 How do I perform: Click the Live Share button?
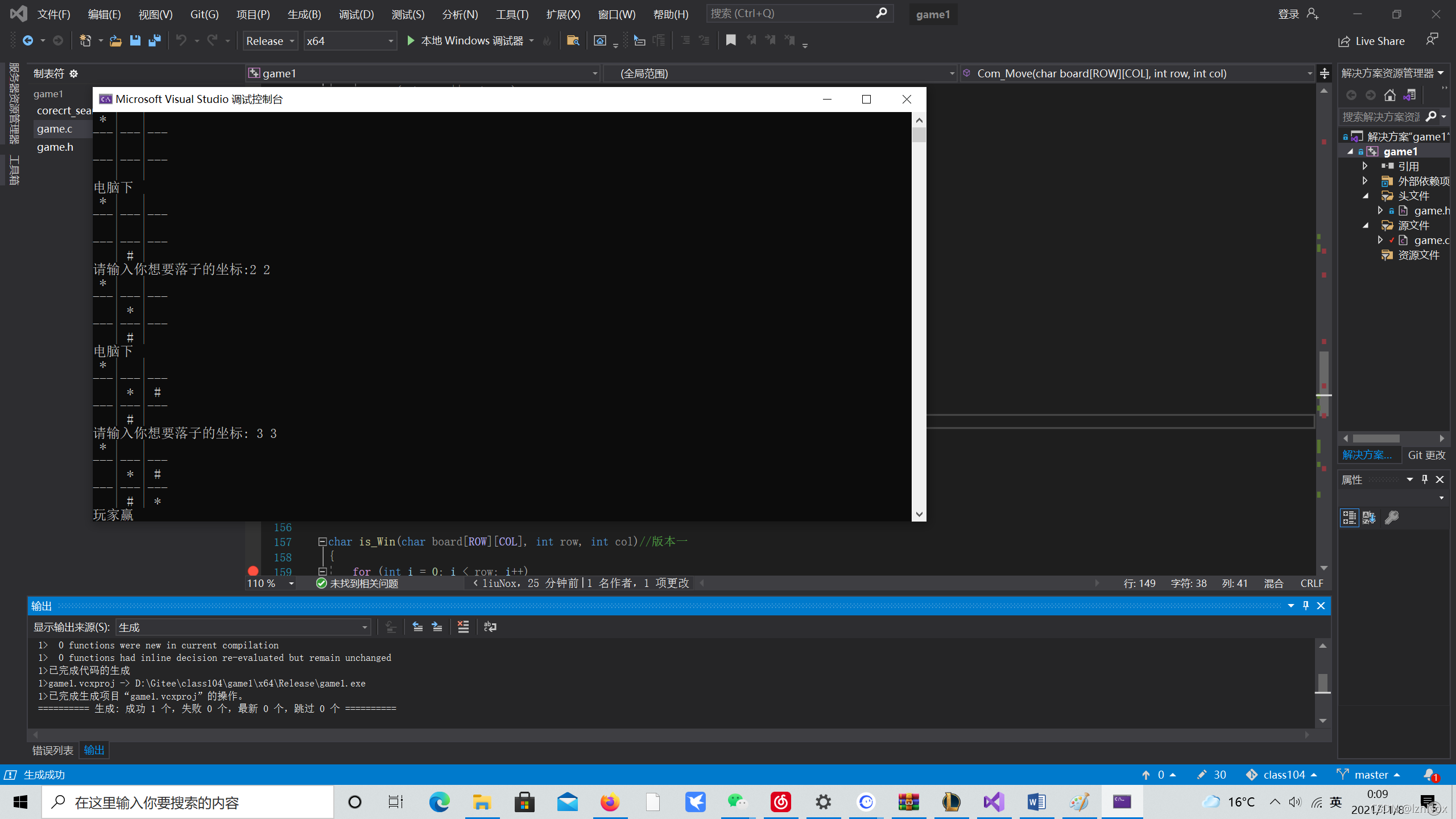coord(1371,41)
